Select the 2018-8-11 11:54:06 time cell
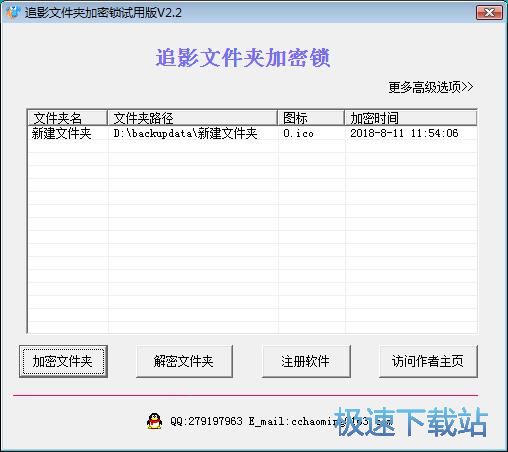 [404, 133]
